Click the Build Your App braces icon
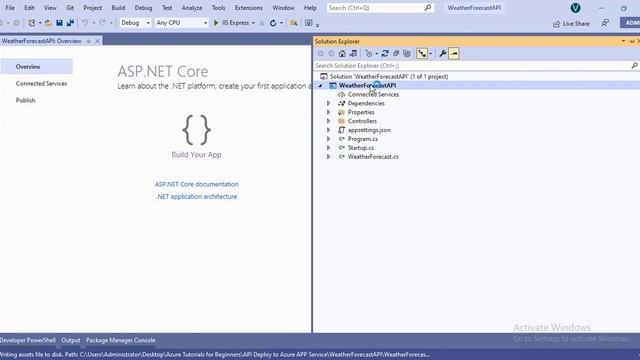 (x=196, y=130)
